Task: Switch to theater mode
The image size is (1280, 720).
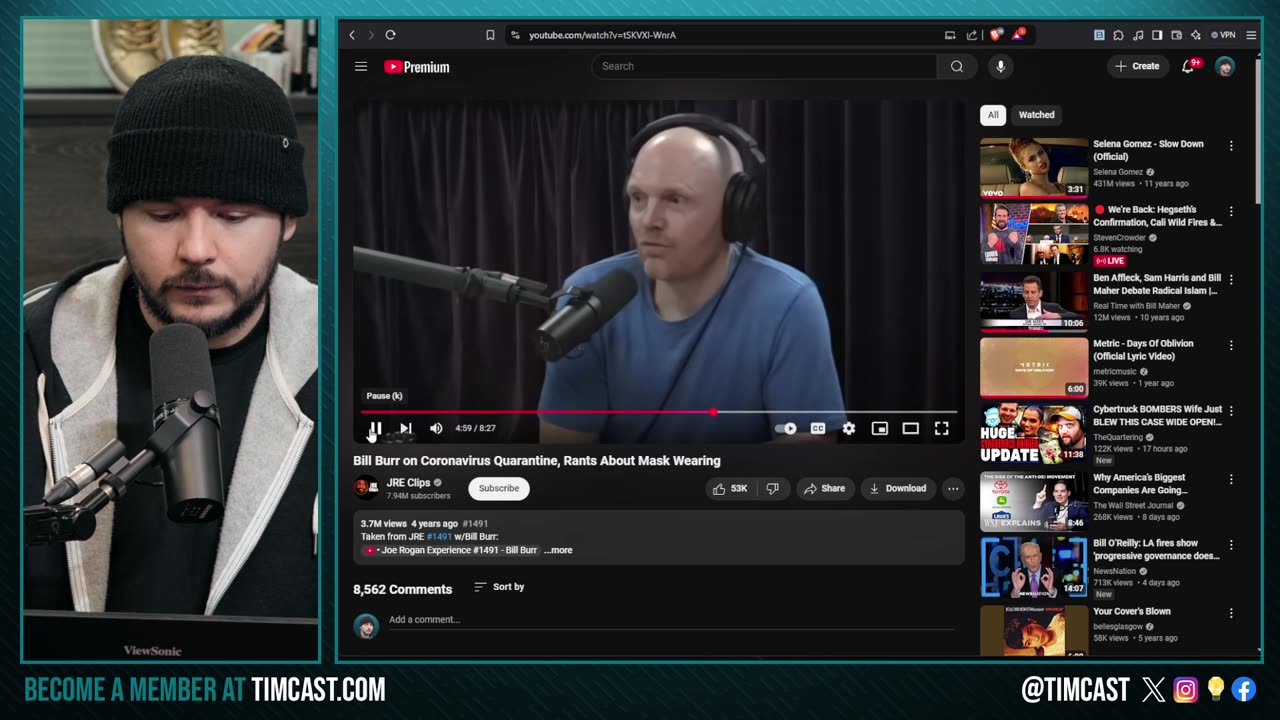Action: click(910, 428)
